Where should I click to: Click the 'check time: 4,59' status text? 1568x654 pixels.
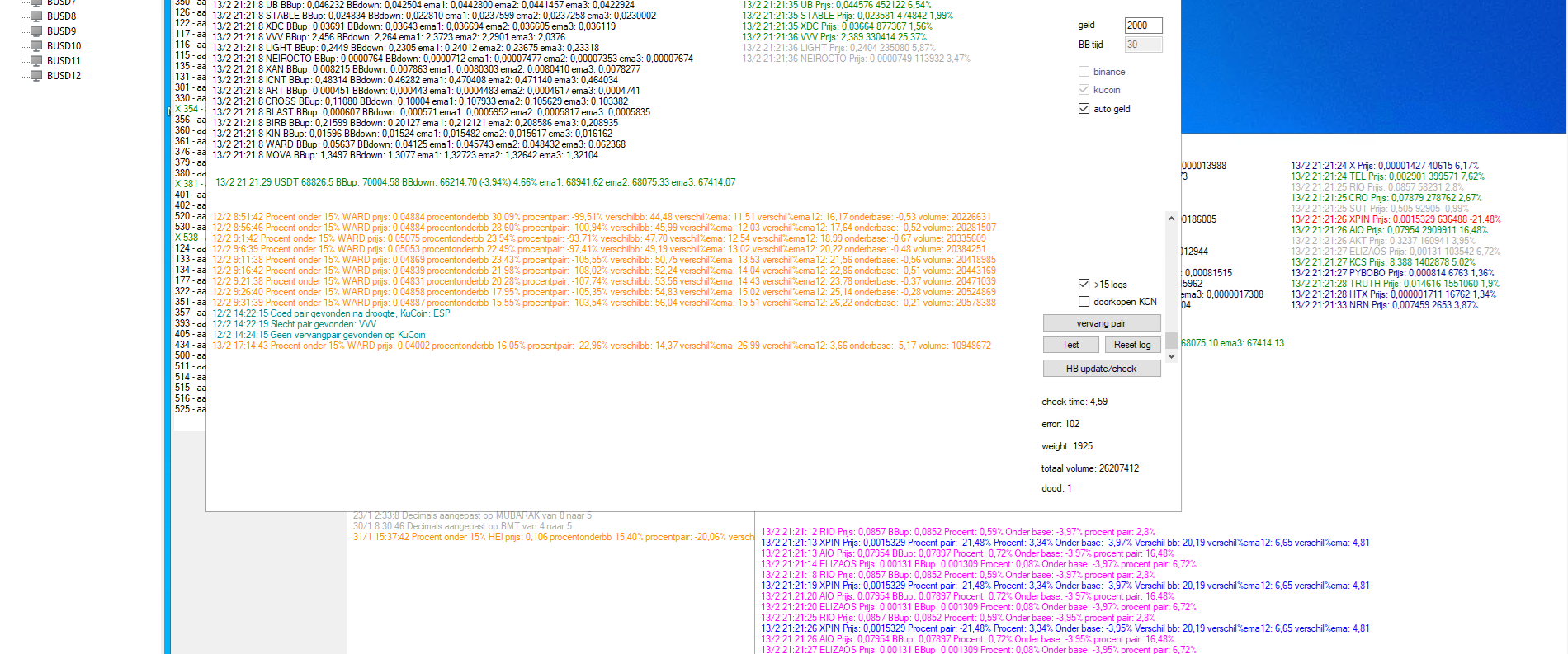click(1074, 402)
